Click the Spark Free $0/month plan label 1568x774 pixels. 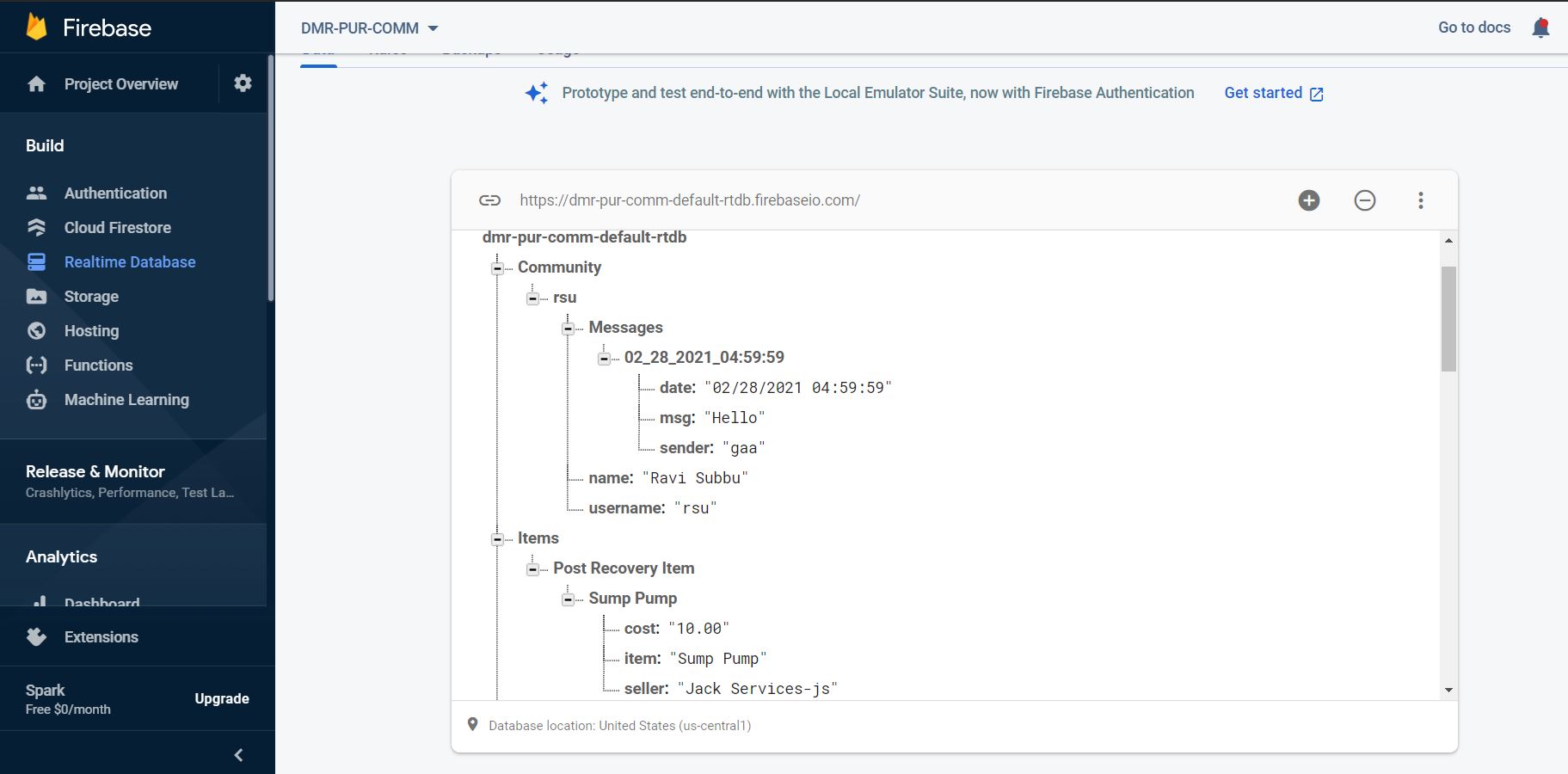[68, 699]
